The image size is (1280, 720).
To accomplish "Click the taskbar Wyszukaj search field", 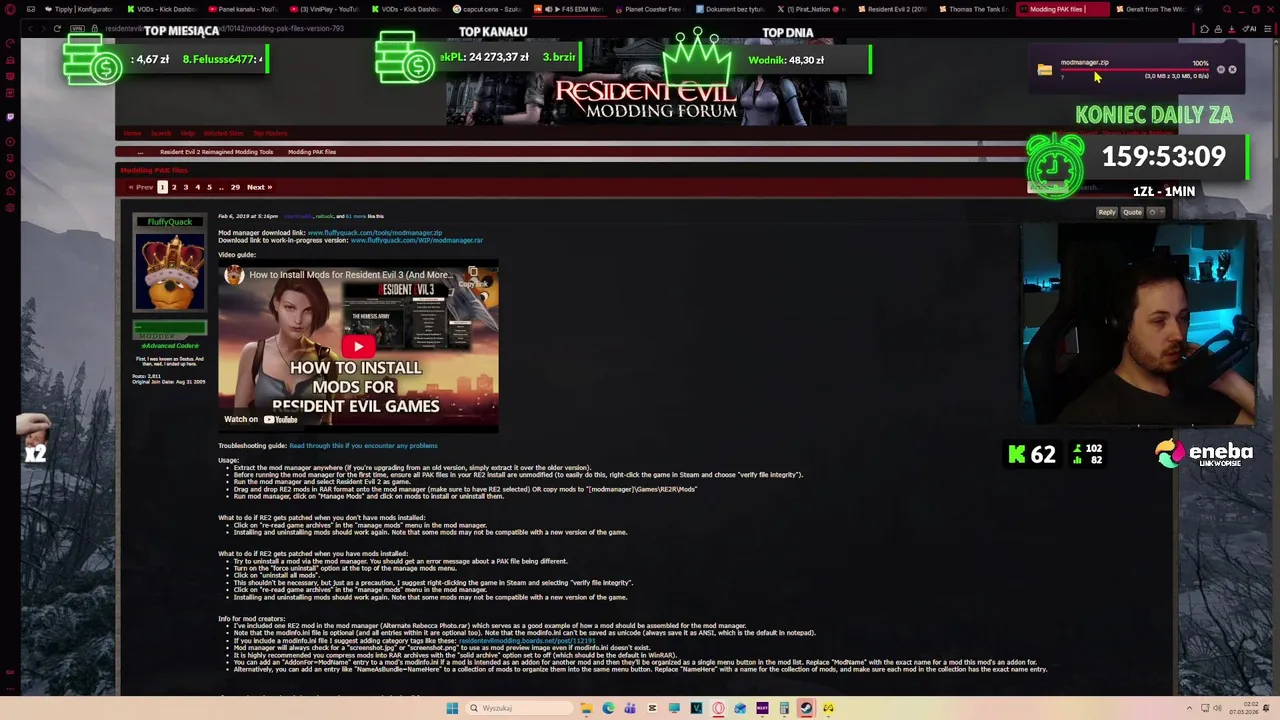I will click(518, 708).
